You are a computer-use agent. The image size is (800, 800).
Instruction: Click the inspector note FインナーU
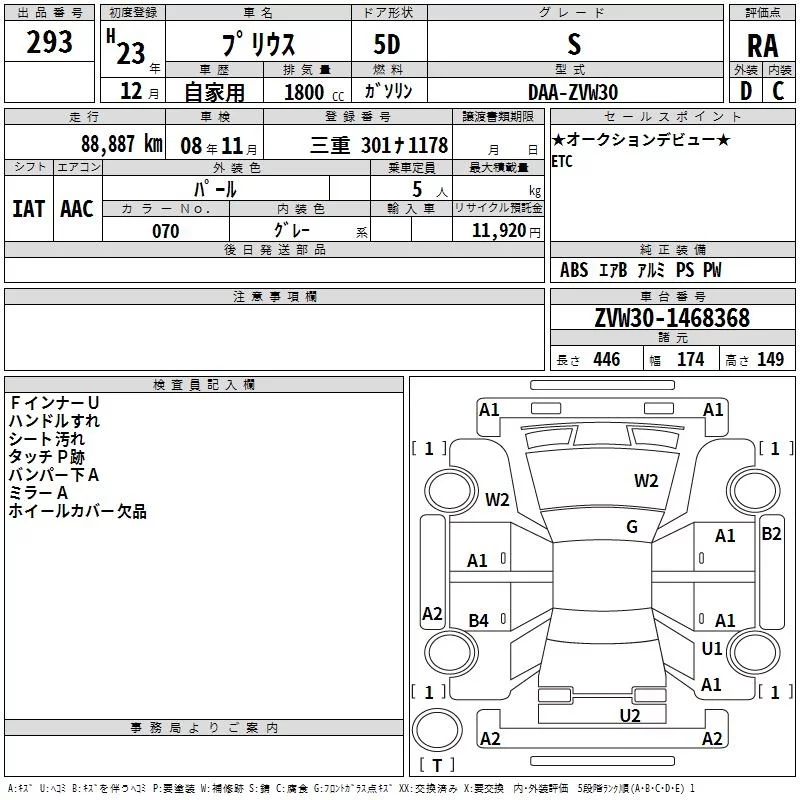pyautogui.click(x=54, y=403)
